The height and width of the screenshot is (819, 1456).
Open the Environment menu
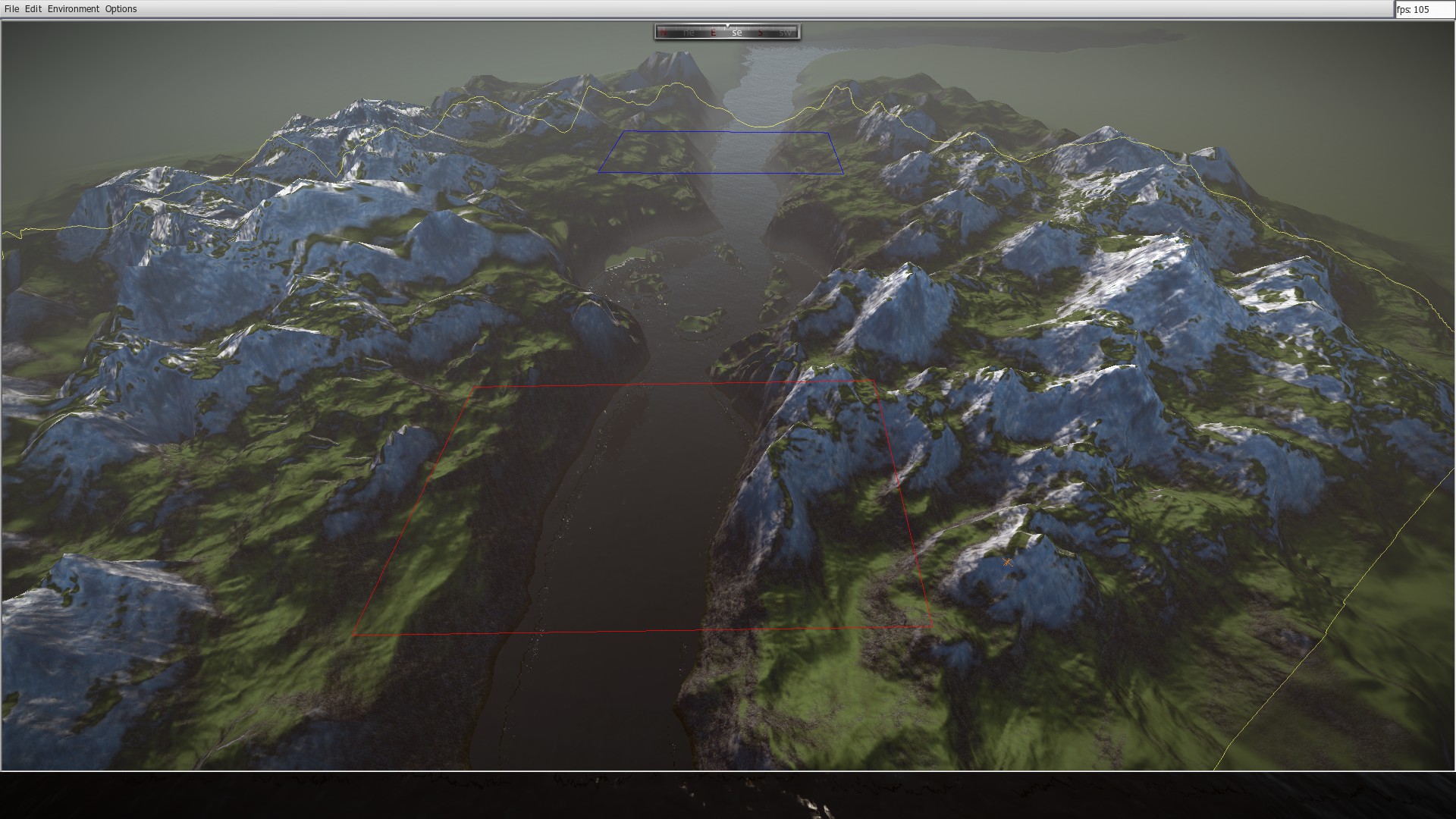pos(73,9)
